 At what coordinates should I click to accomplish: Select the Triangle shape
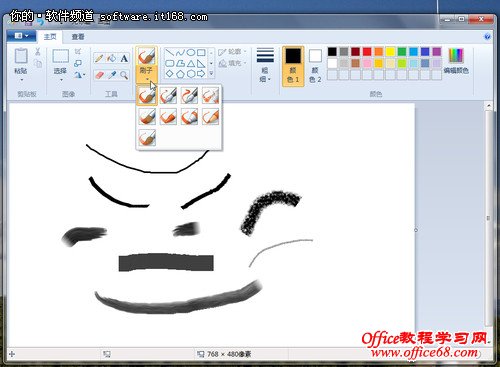coord(190,63)
